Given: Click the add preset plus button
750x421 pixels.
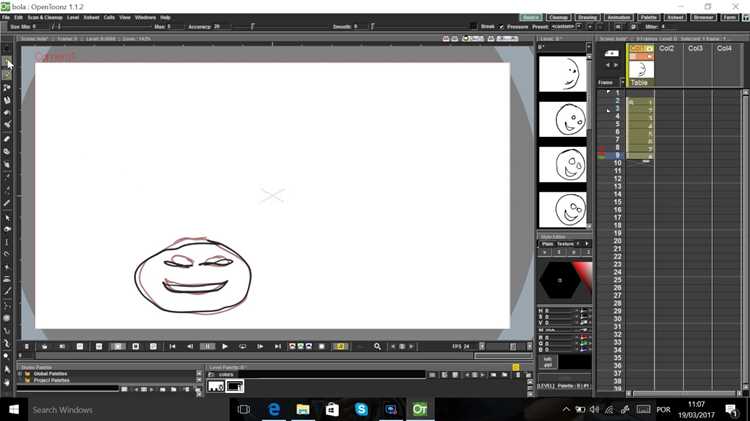Looking at the screenshot, I should [x=590, y=26].
